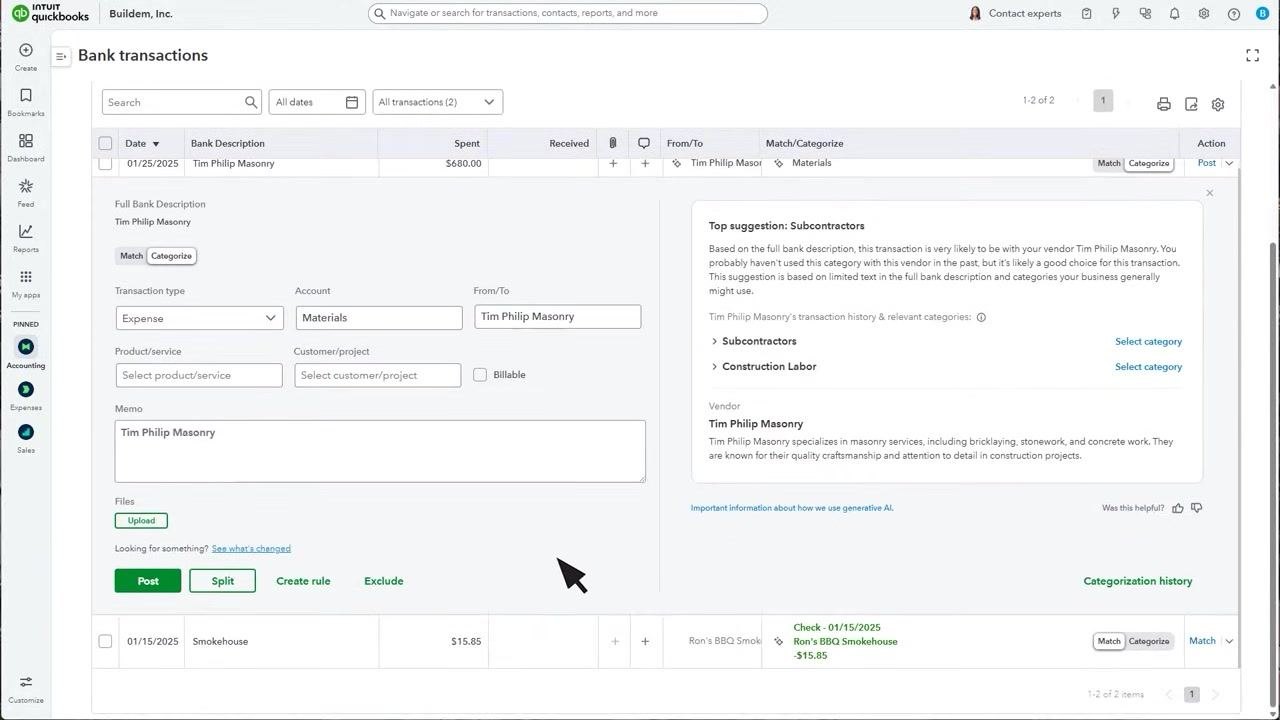Open notifications bell in top bar
Viewport: 1280px width, 720px height.
pyautogui.click(x=1175, y=14)
